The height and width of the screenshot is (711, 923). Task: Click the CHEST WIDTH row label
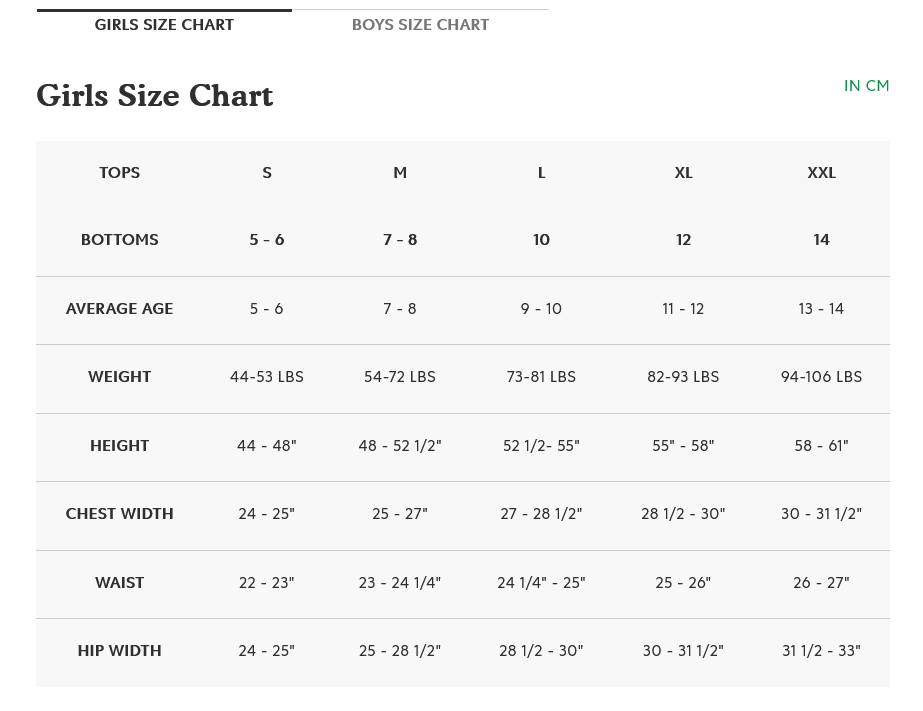119,514
